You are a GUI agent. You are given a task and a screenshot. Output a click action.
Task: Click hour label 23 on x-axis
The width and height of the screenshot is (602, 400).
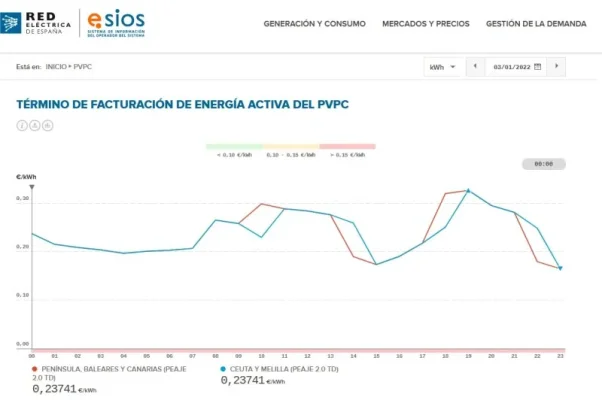click(560, 356)
